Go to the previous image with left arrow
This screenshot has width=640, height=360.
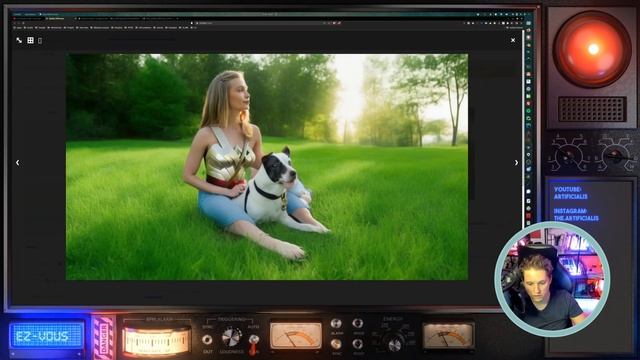click(x=18, y=162)
